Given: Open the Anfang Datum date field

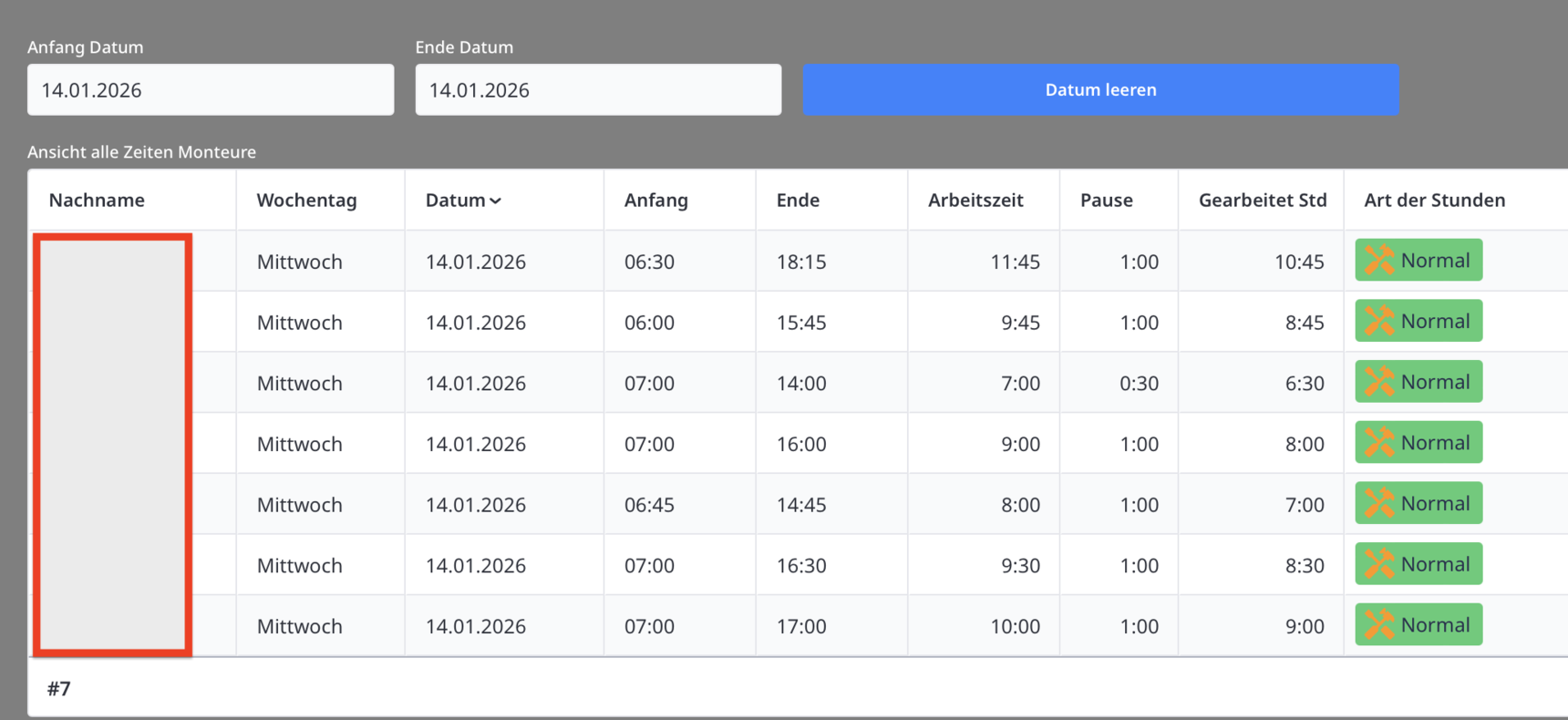Looking at the screenshot, I should (x=211, y=90).
